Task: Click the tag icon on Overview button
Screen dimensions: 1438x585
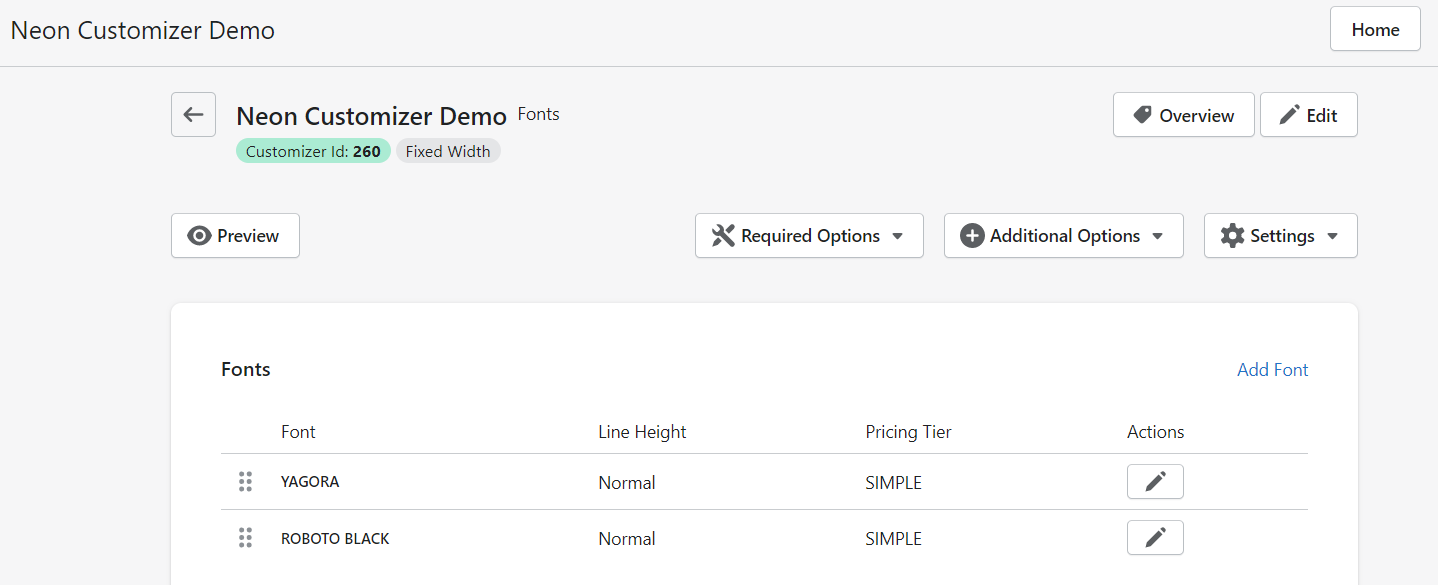Action: 1142,115
